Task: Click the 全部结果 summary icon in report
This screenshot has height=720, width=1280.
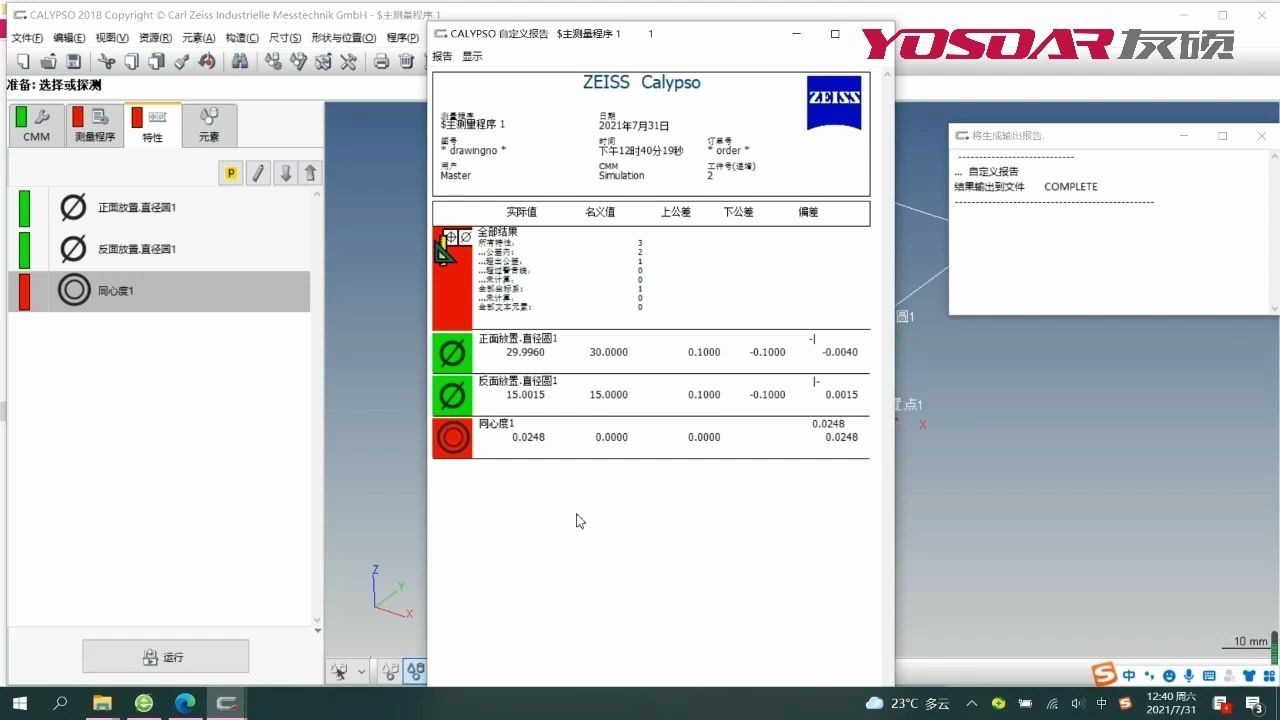Action: tap(452, 278)
